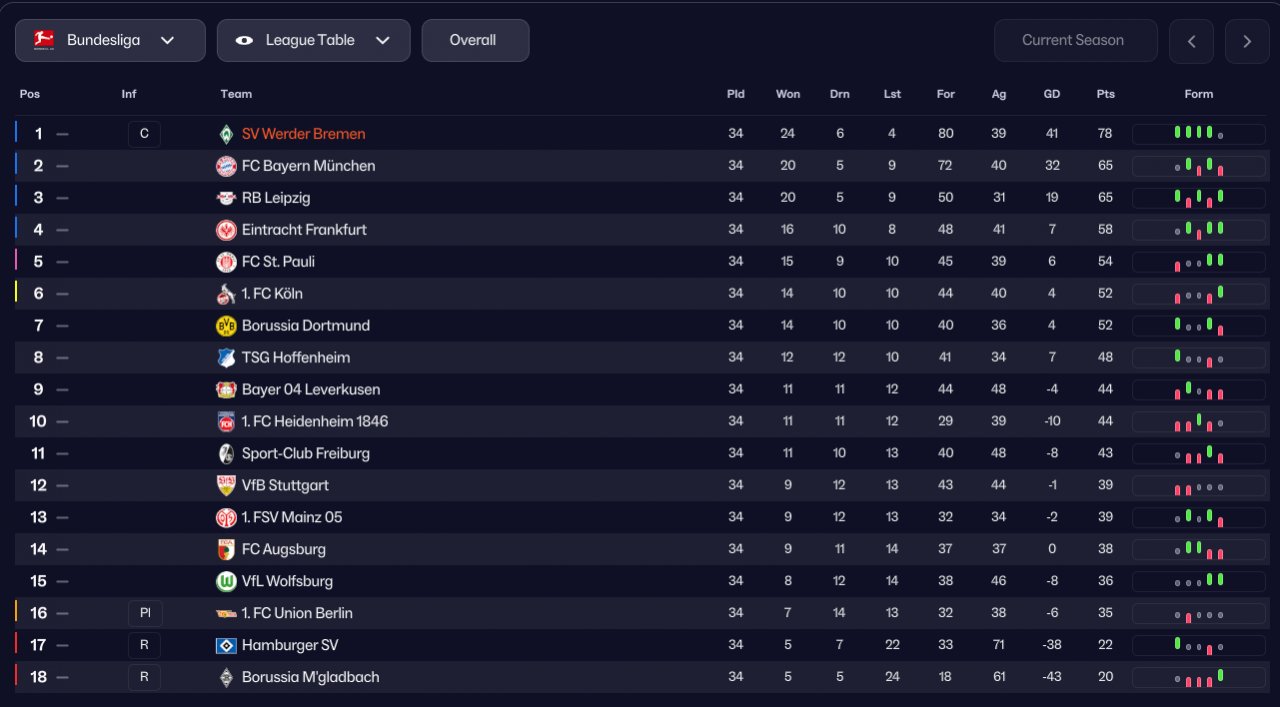Screen dimensions: 1280x707
Task: Click FC Bayern München club logo
Action: [x=226, y=166]
